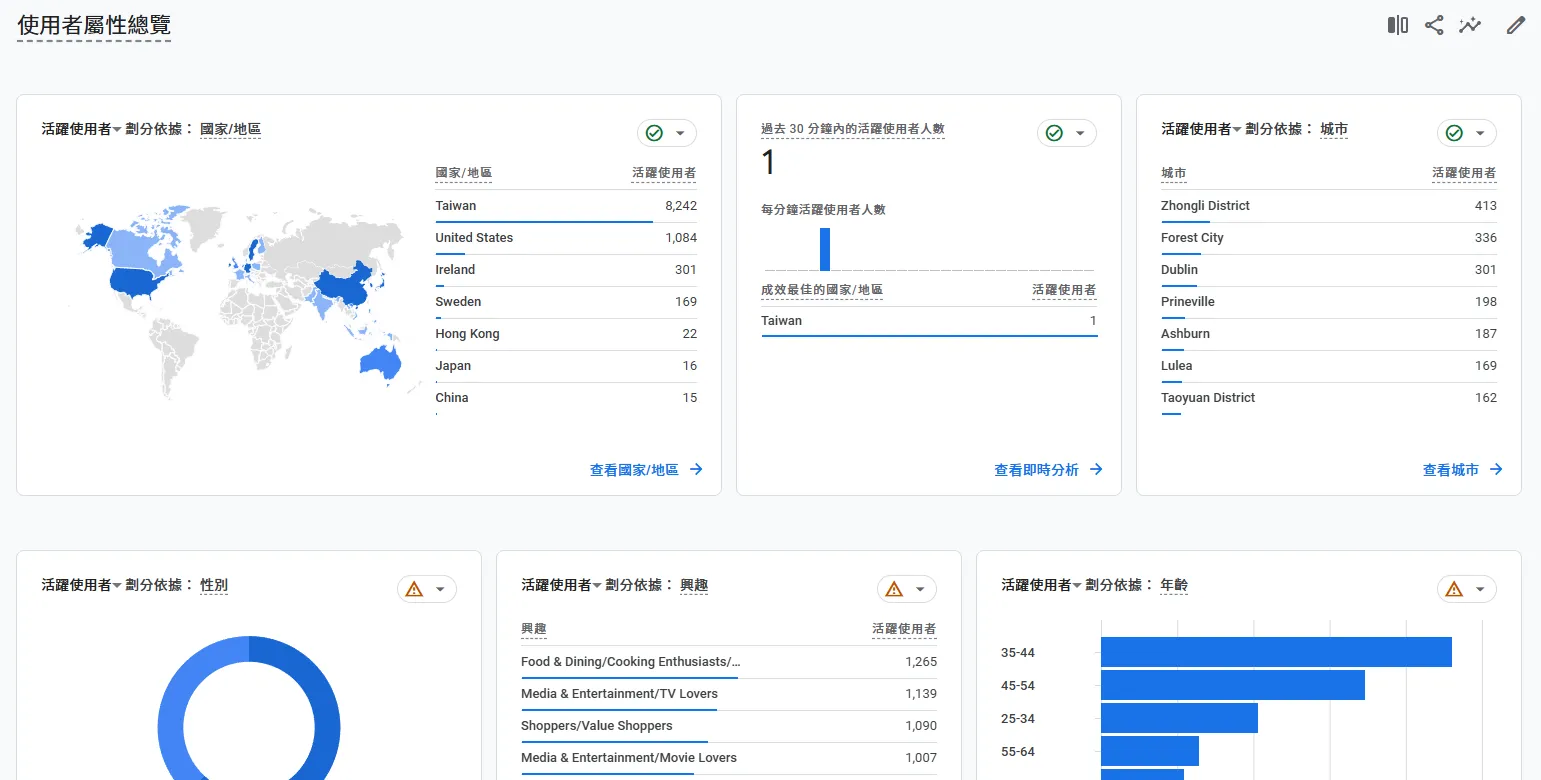Screen dimensions: 1541x780
Task: Expand the country card's status dropdown arrow
Action: 680,133
